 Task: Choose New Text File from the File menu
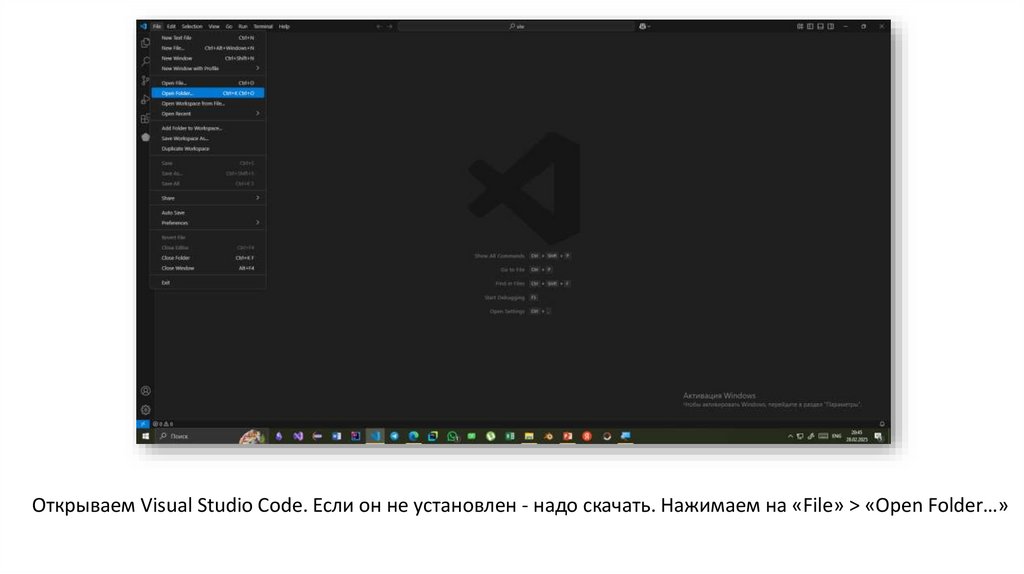208,38
